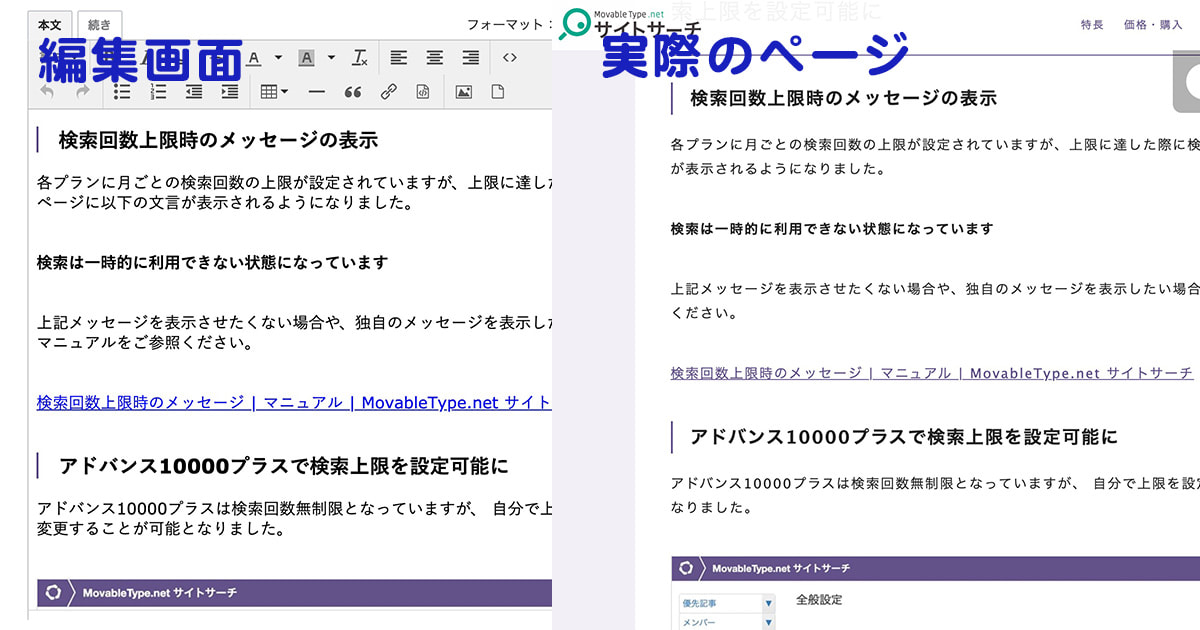This screenshot has width=1200, height=630.
Task: Click the page heading アドバンス10000プラスで検索上限を設定可能に
Action: [x=904, y=437]
